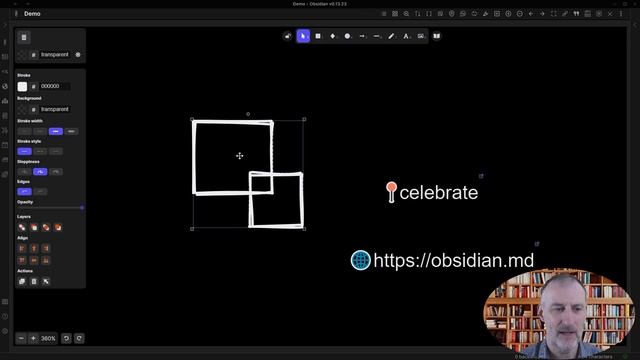Click the Undo button

(x=66, y=338)
